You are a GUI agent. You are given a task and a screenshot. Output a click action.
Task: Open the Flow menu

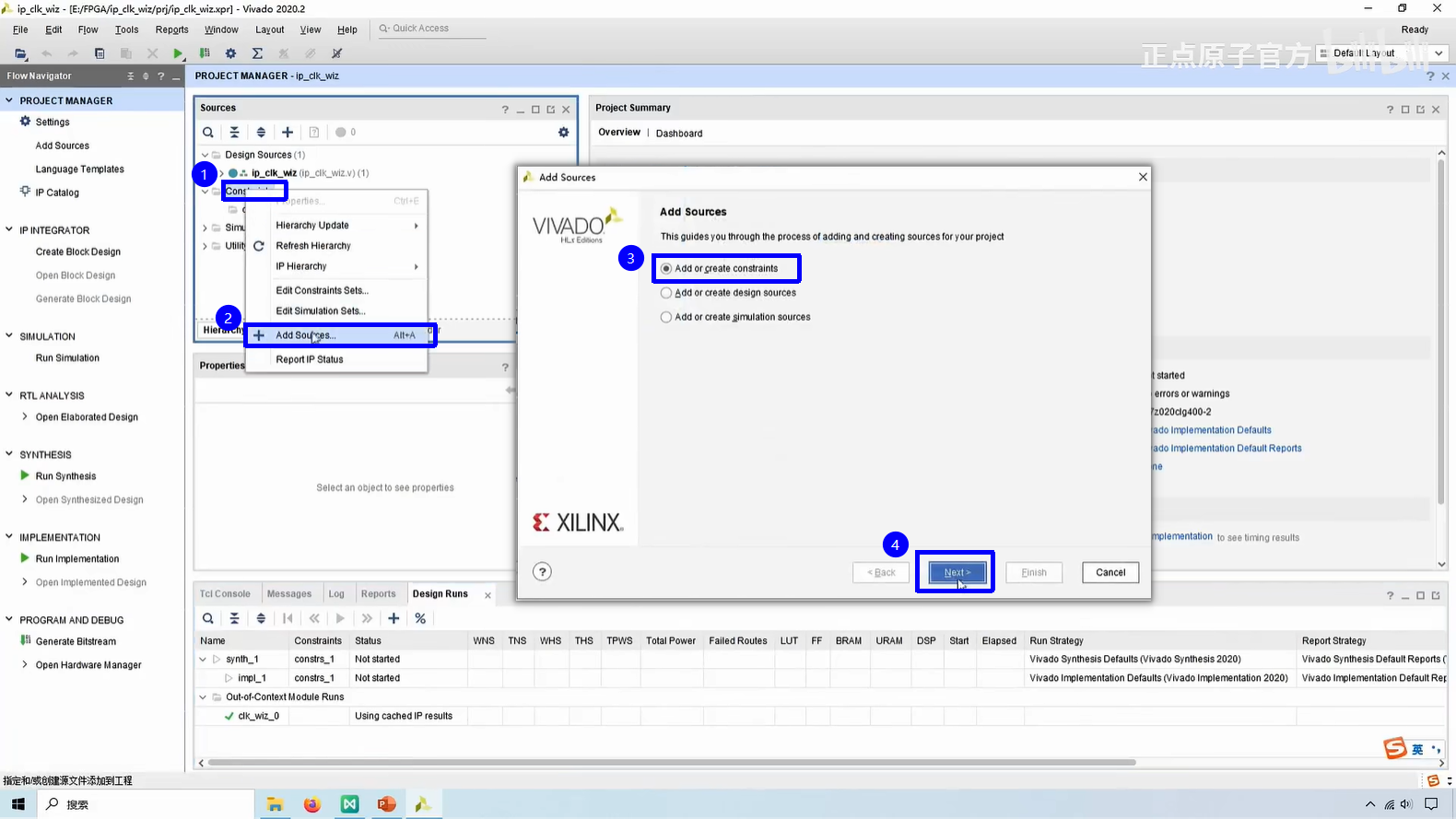point(88,29)
